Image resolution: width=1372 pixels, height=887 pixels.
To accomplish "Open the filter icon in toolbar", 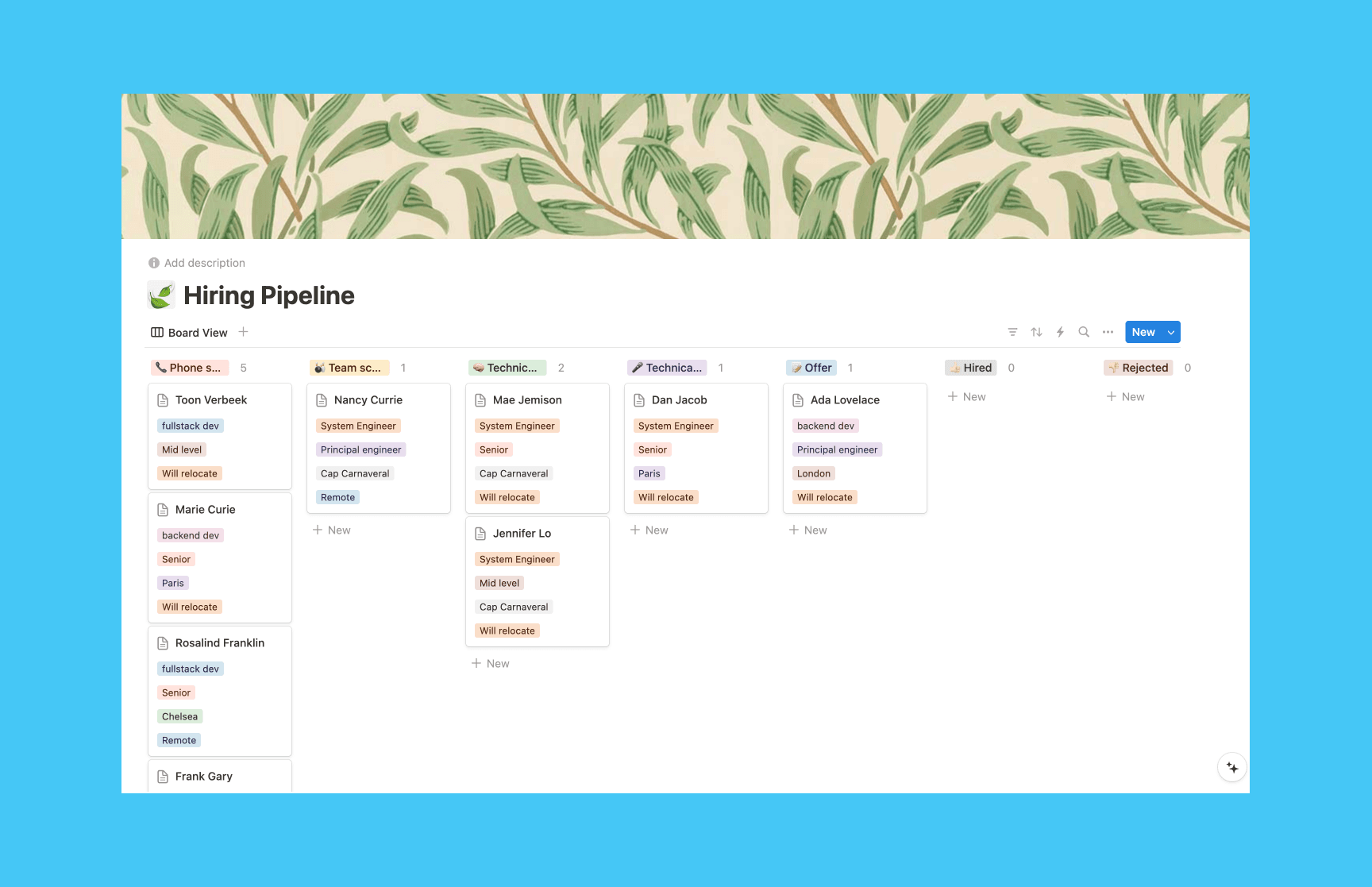I will tap(1012, 332).
